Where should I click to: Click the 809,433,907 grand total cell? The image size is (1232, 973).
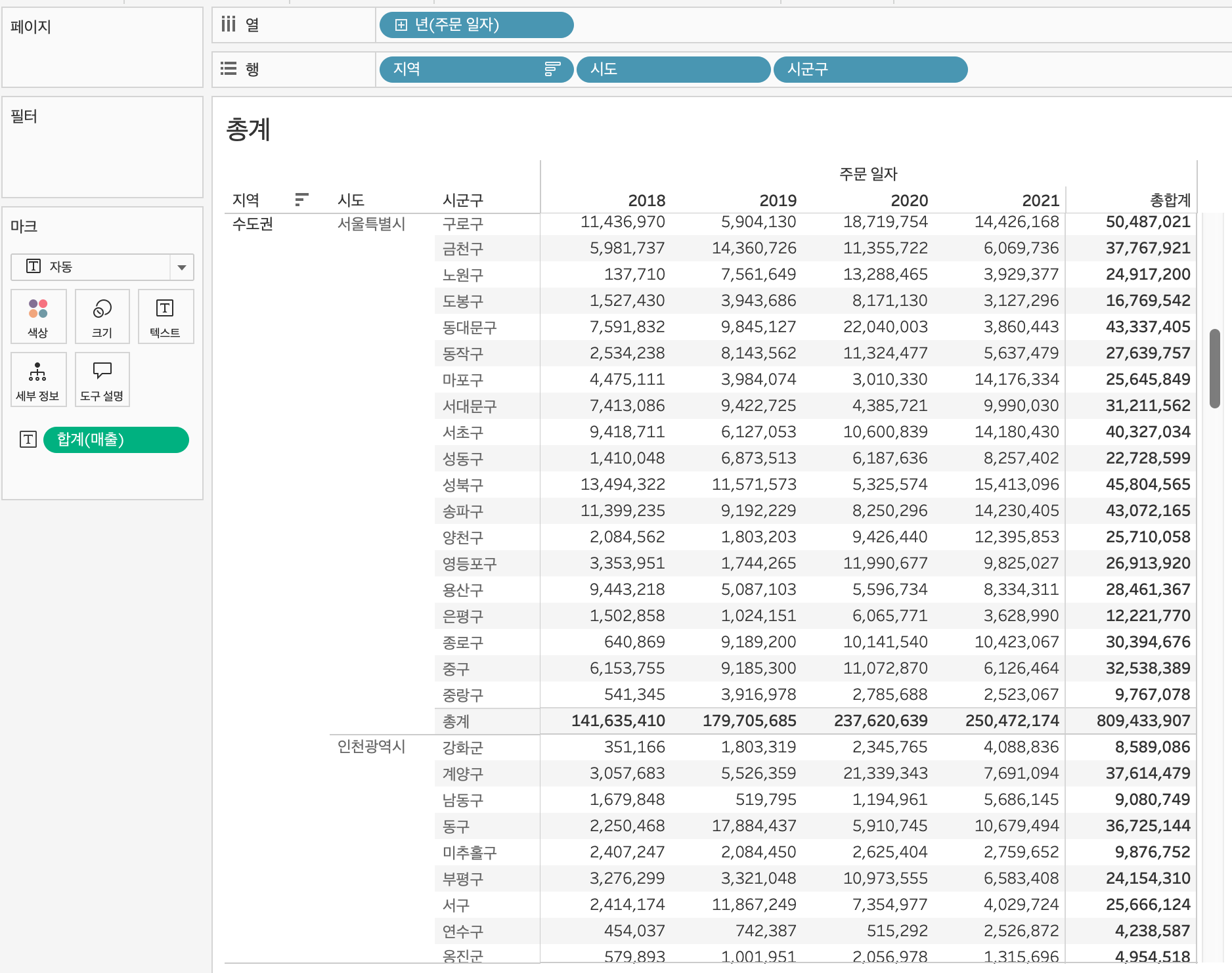pos(1143,721)
